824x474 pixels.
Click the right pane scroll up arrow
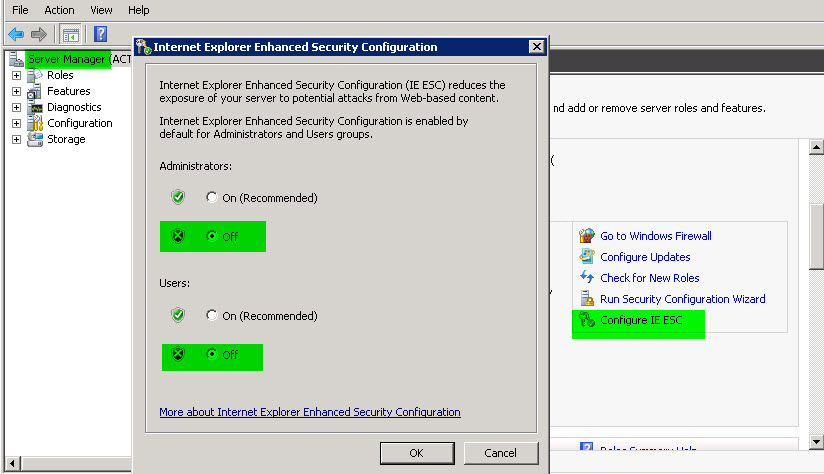point(816,147)
